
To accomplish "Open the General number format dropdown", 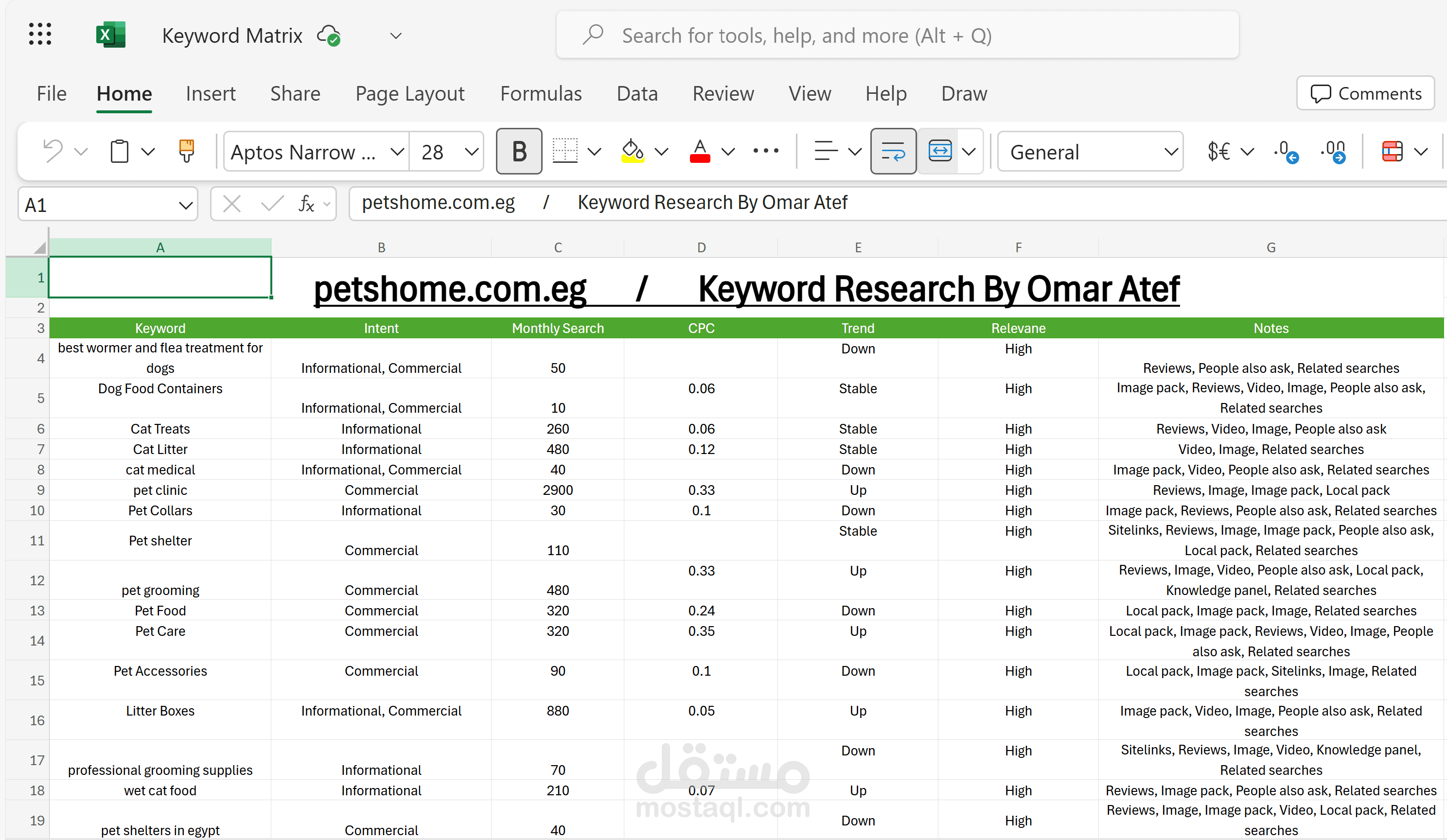I will click(1171, 152).
